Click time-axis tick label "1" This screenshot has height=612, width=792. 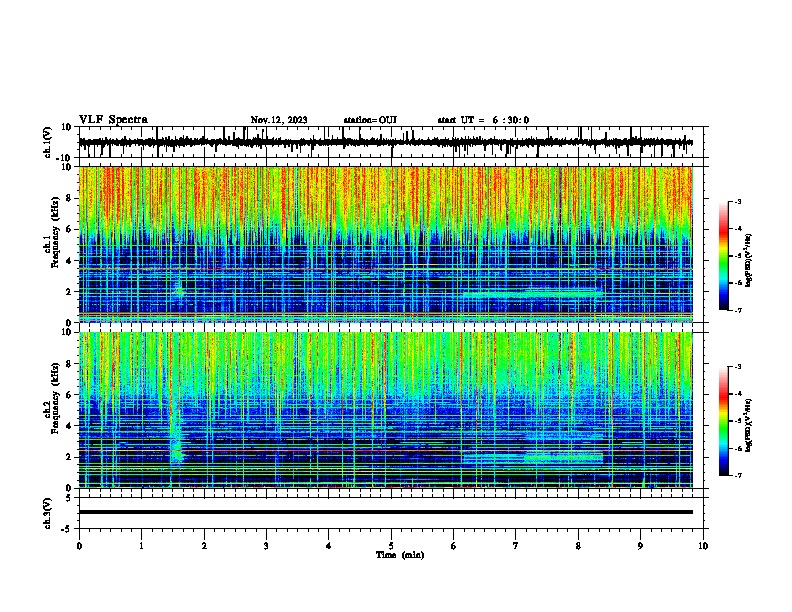click(x=141, y=546)
